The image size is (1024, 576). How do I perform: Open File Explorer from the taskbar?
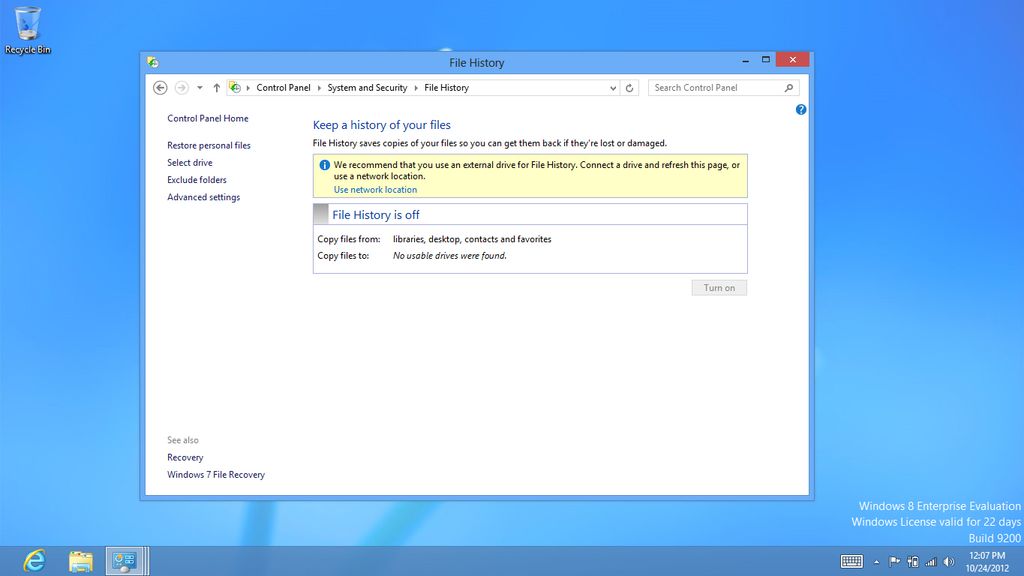click(80, 560)
